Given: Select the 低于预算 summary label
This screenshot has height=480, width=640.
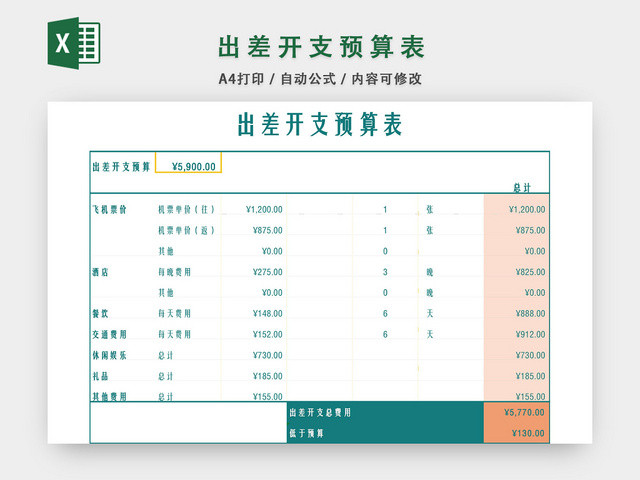Looking at the screenshot, I should [307, 433].
